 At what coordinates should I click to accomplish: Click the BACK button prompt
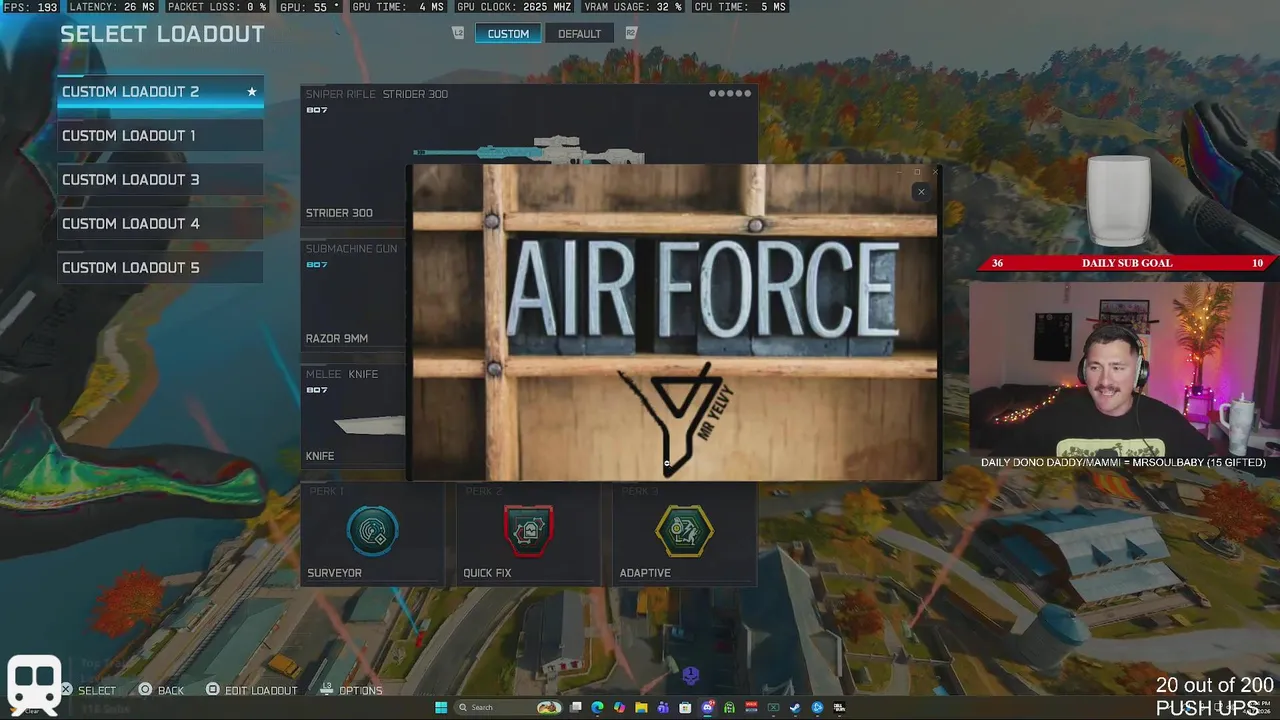coord(162,690)
